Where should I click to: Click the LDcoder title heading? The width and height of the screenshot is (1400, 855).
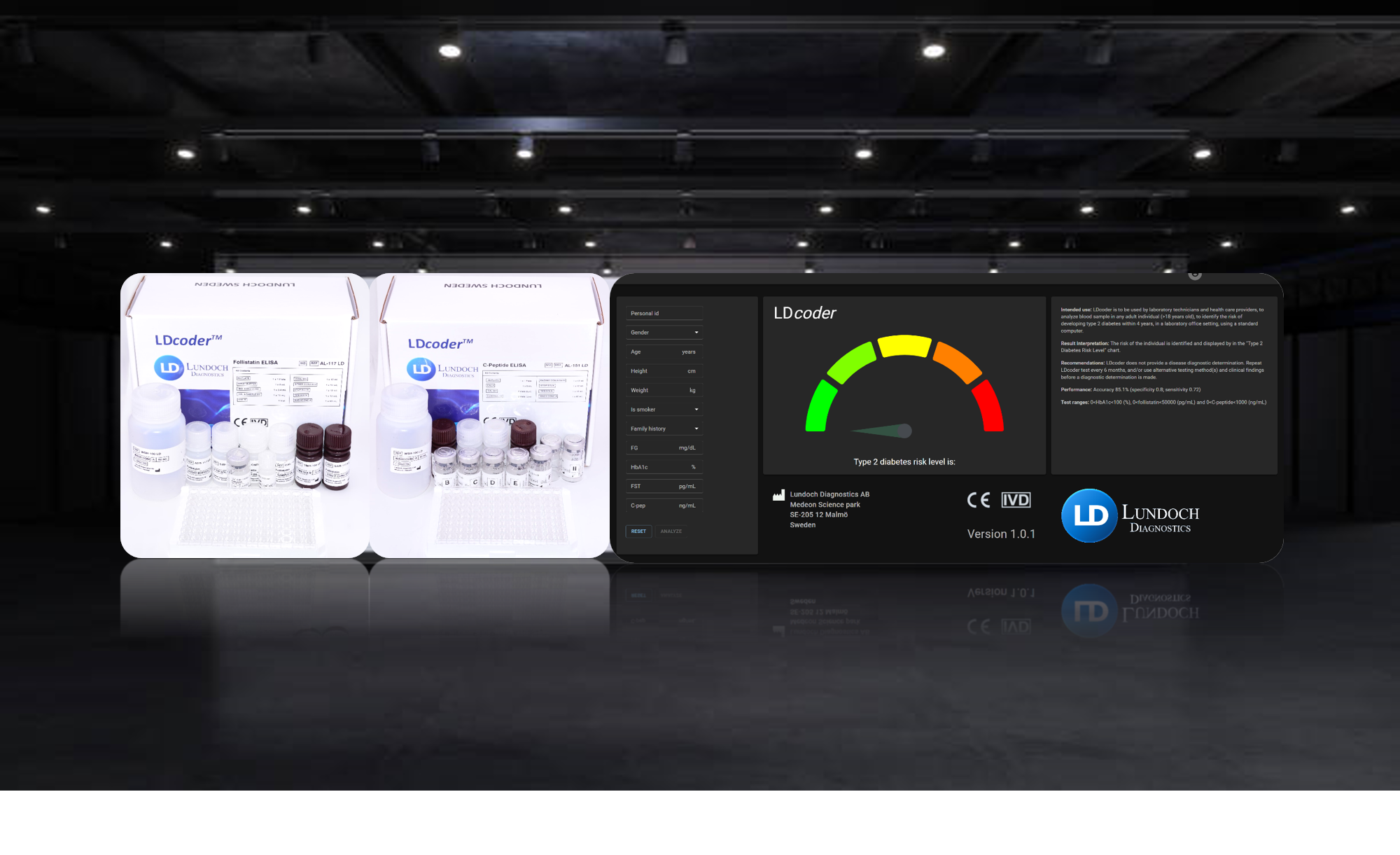click(804, 313)
